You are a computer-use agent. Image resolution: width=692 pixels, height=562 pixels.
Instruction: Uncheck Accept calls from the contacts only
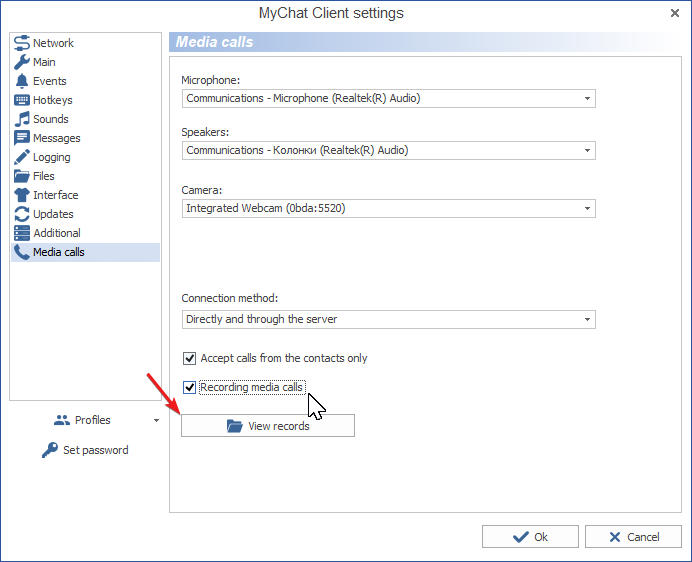(190, 358)
